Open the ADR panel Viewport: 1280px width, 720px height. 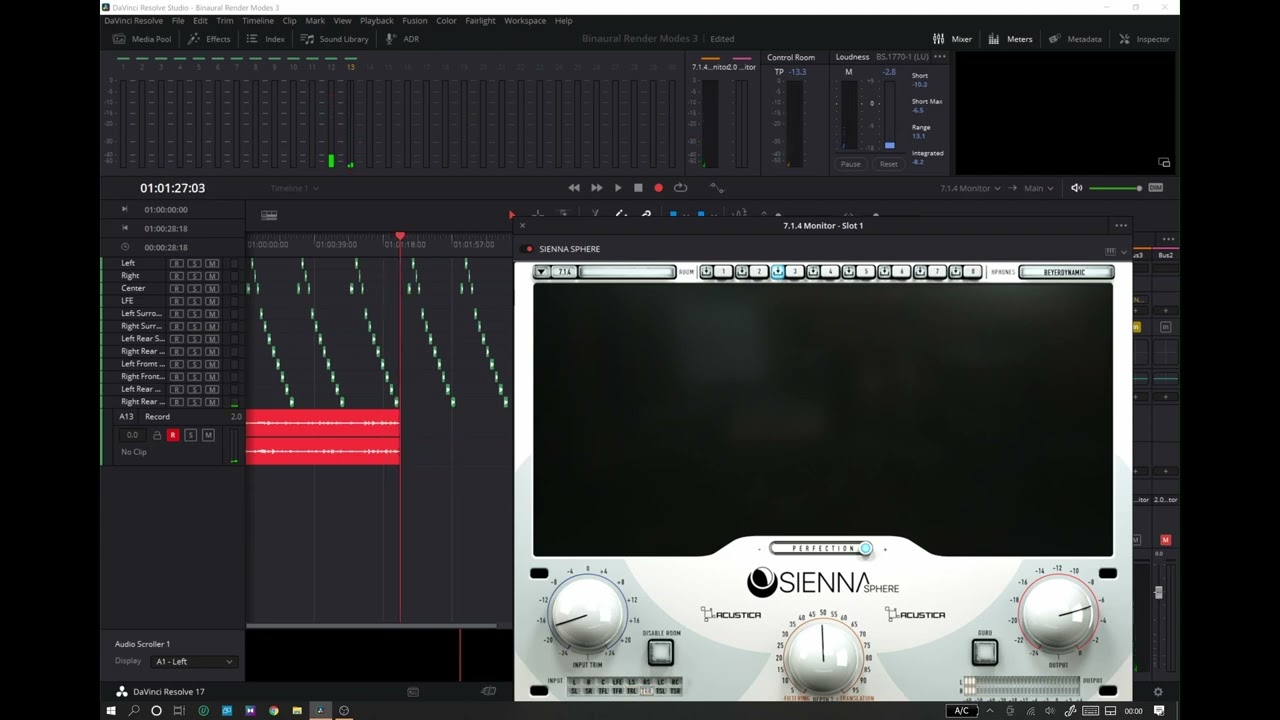[x=402, y=39]
